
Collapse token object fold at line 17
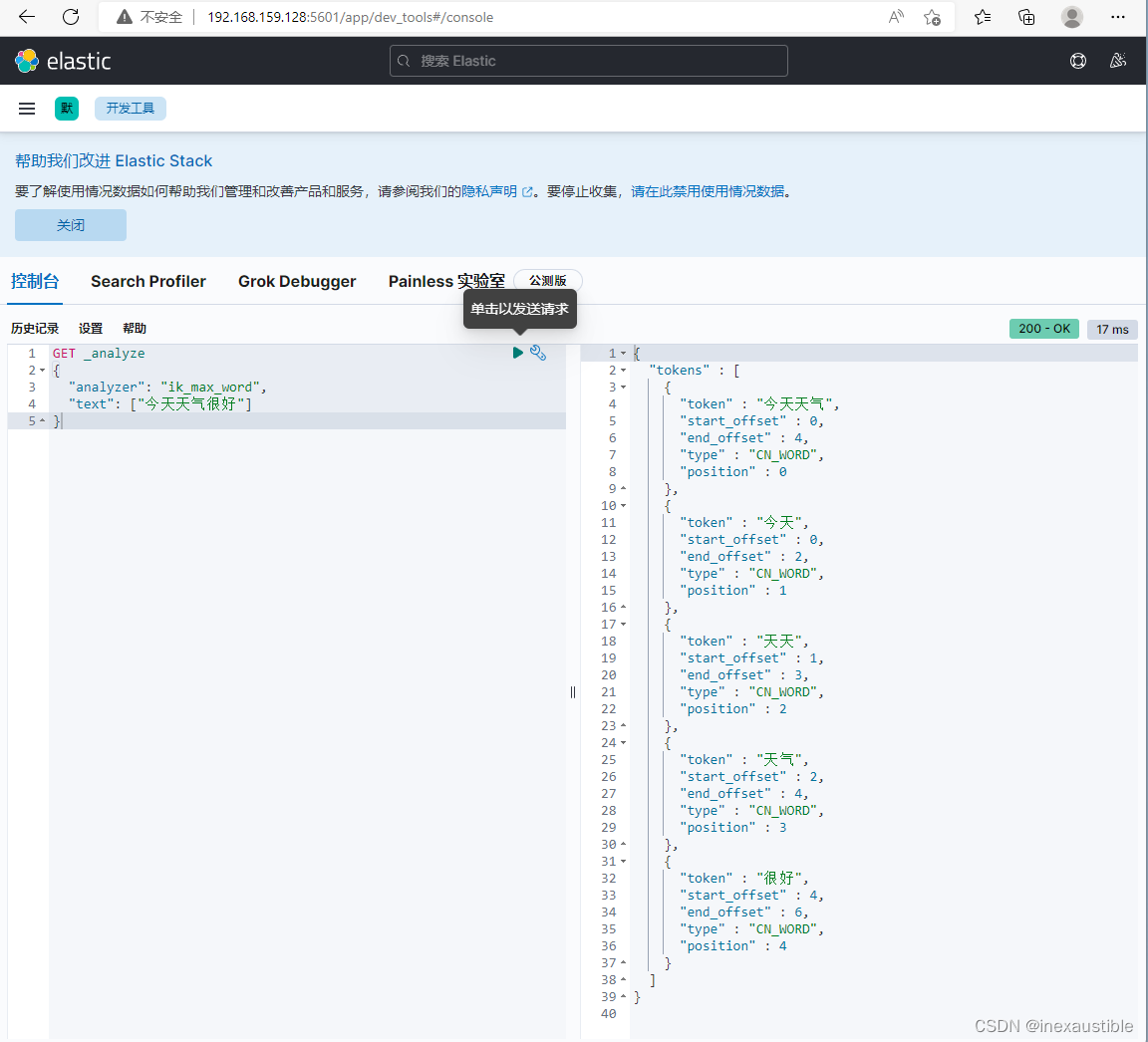click(x=623, y=625)
